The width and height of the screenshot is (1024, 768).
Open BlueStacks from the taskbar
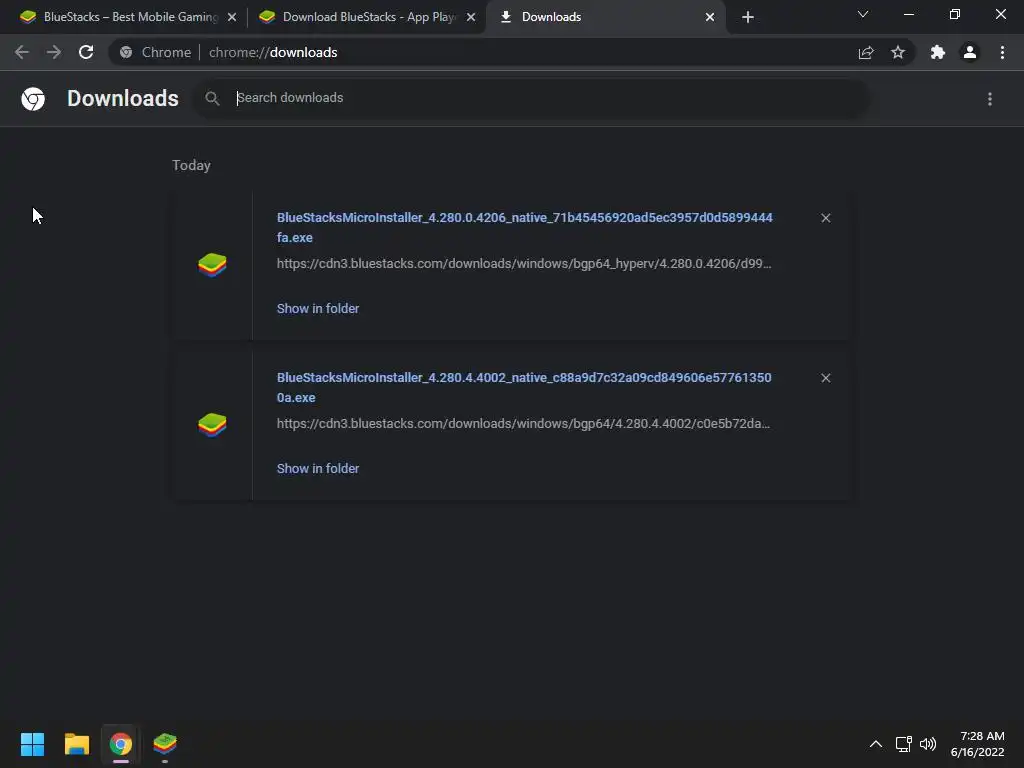165,744
